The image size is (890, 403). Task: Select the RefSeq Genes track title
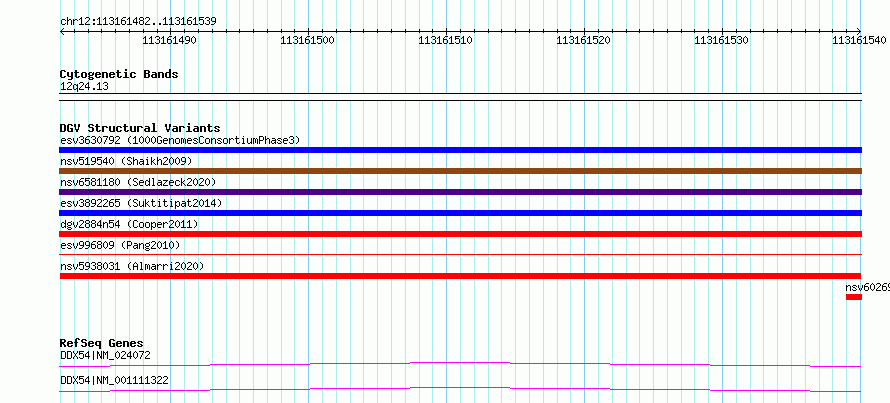click(x=102, y=343)
